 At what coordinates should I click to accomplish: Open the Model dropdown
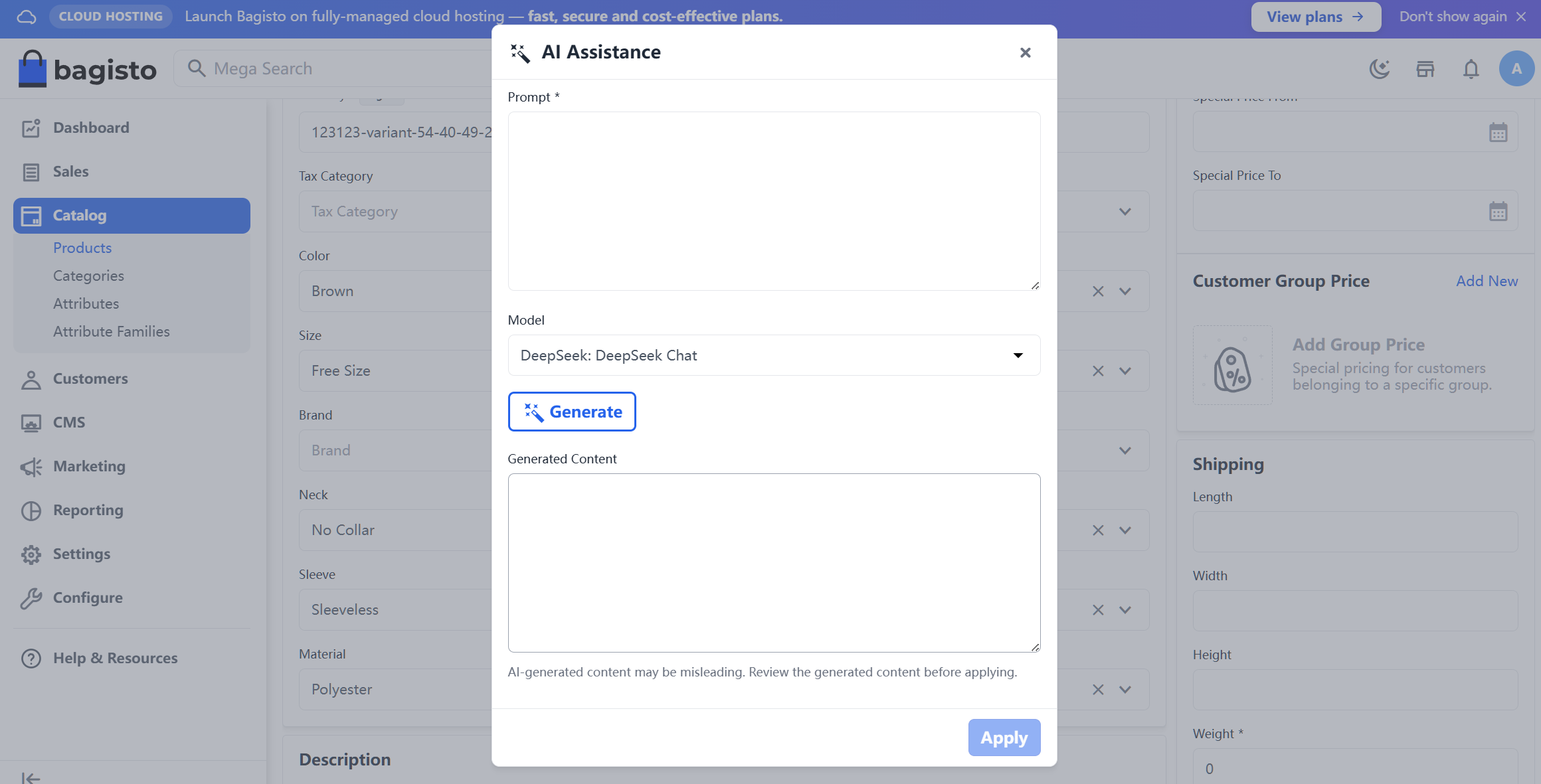pos(774,355)
